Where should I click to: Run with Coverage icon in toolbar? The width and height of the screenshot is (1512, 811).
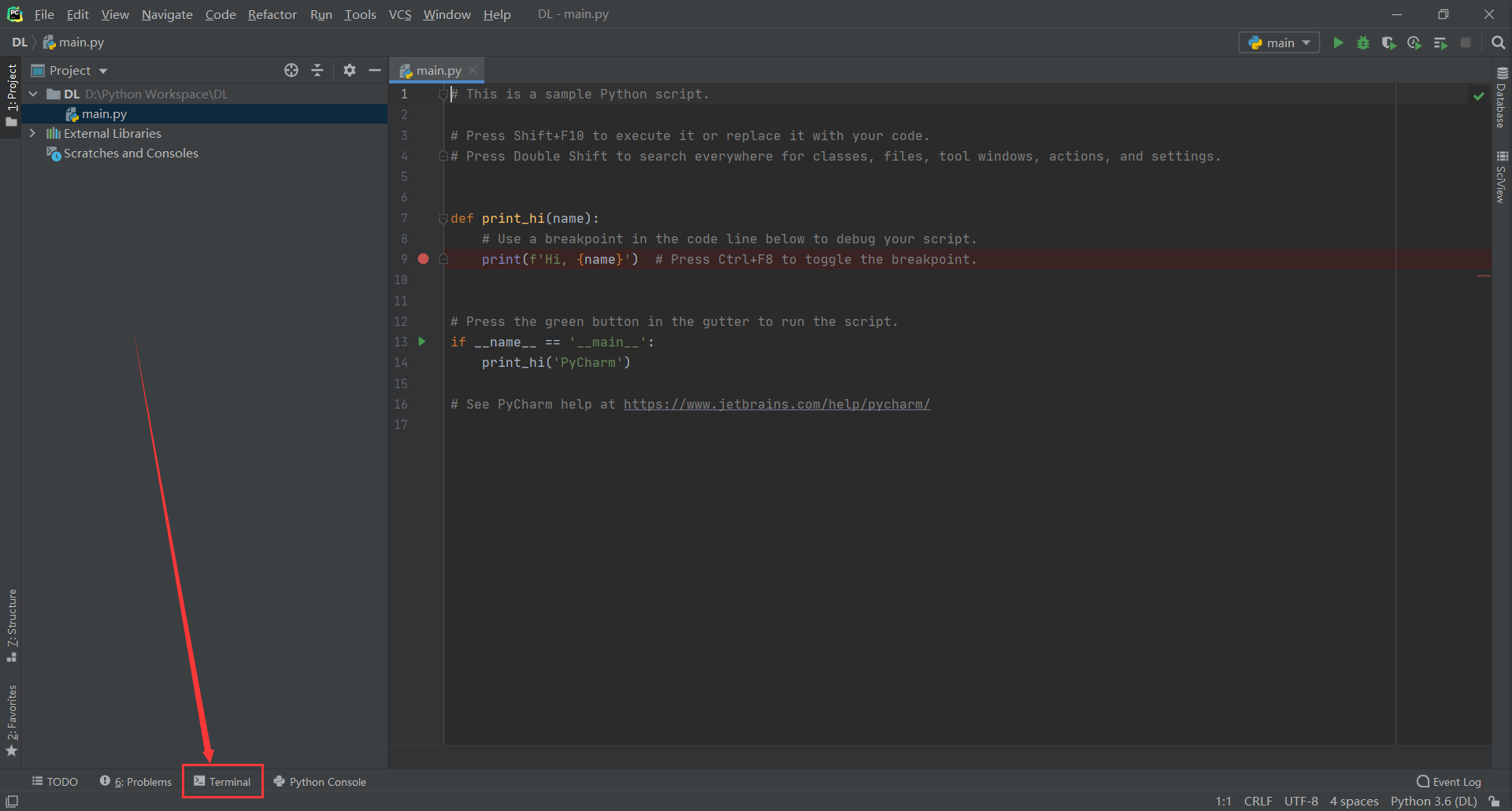1388,43
